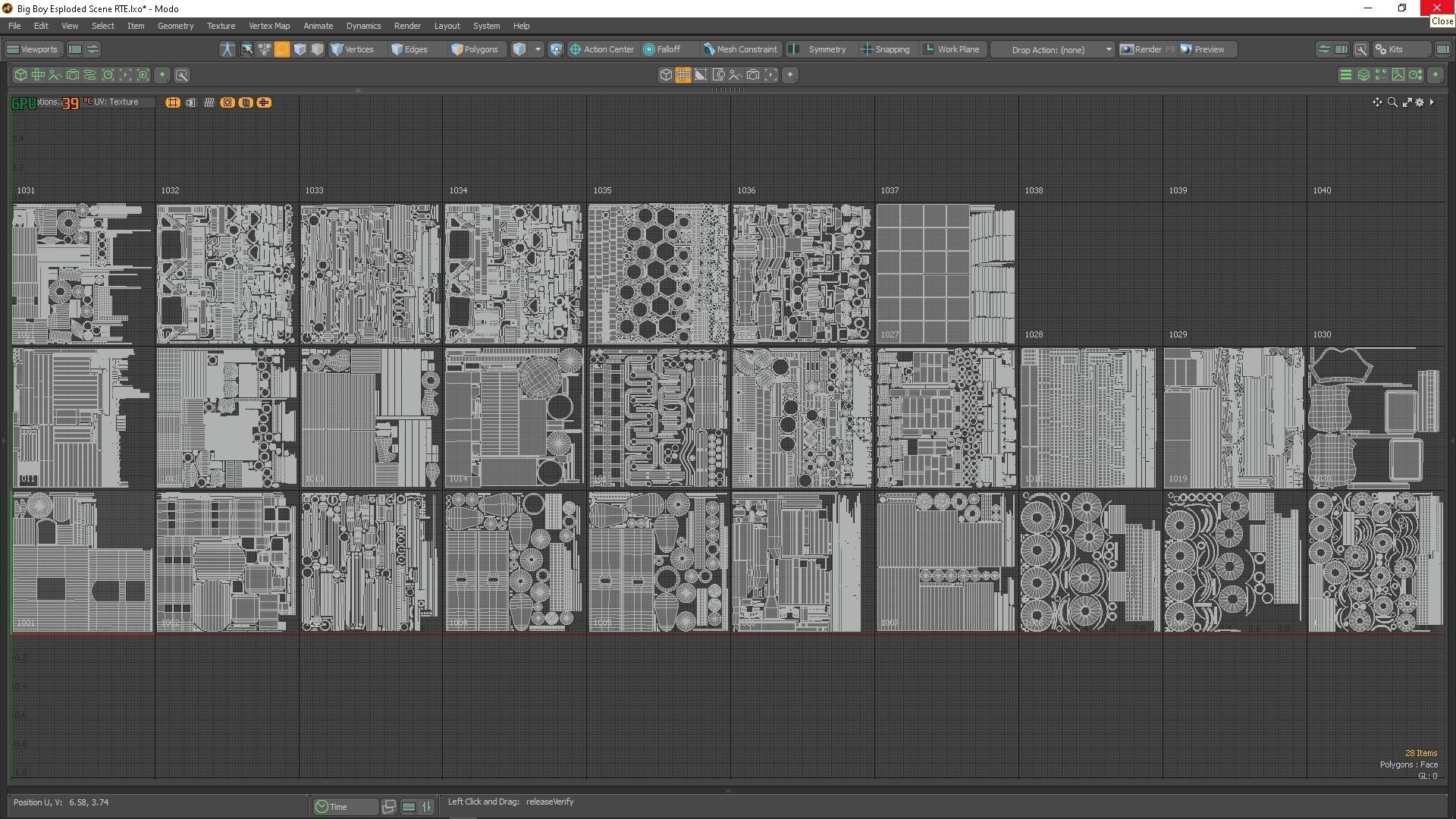The width and height of the screenshot is (1456, 819).
Task: Click the white camera icon in center toolbar
Action: (753, 75)
